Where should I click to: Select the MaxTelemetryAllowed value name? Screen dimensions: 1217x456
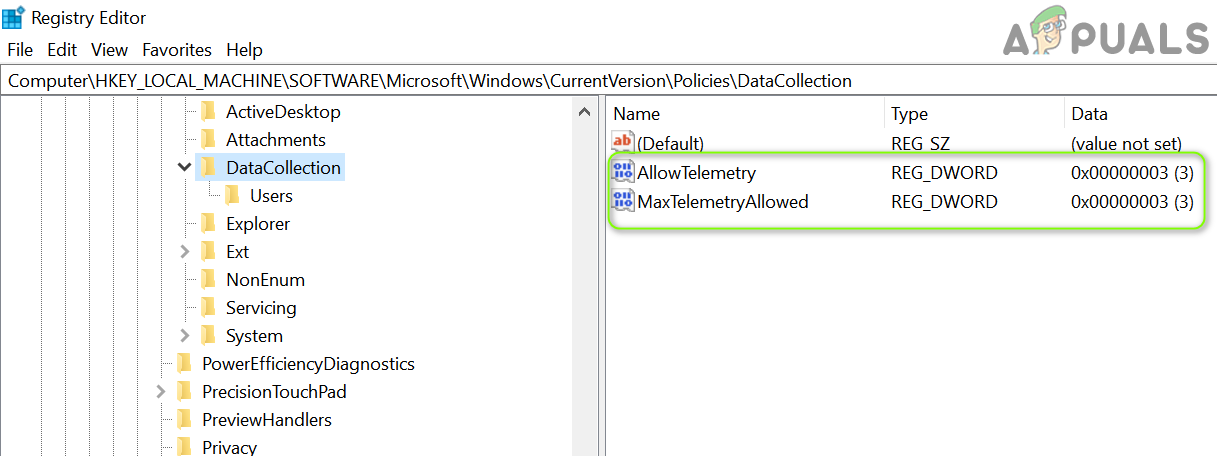722,202
